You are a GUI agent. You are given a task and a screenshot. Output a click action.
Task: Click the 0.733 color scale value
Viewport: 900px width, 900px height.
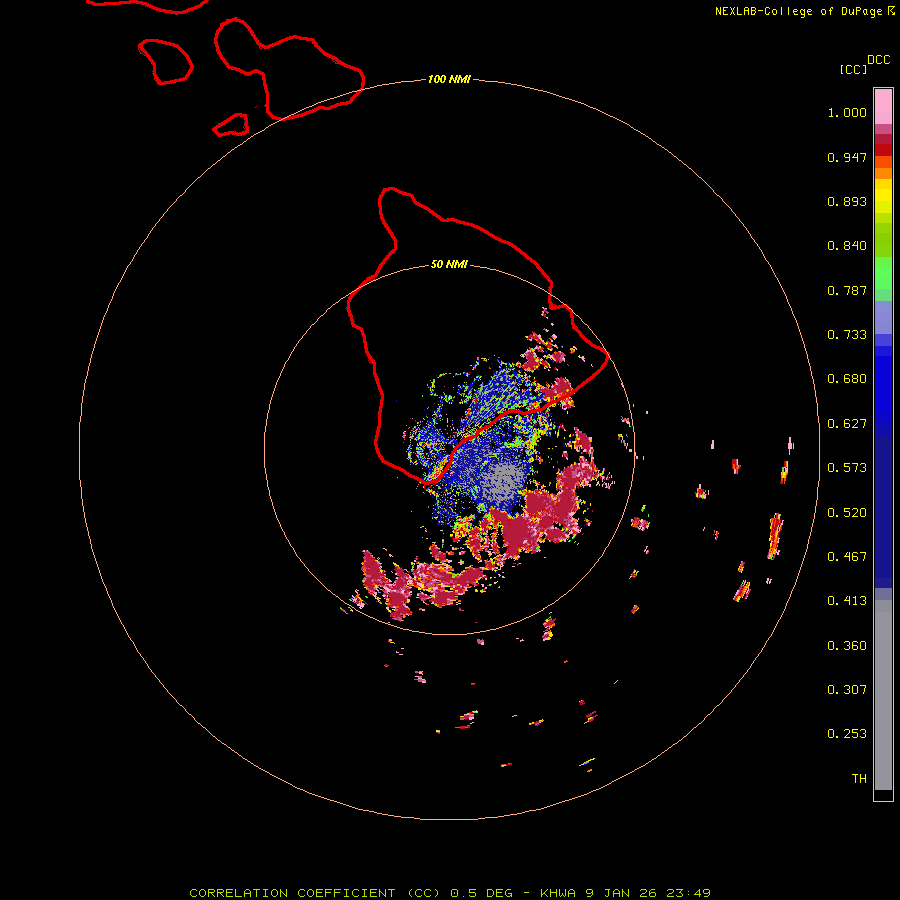[847, 335]
